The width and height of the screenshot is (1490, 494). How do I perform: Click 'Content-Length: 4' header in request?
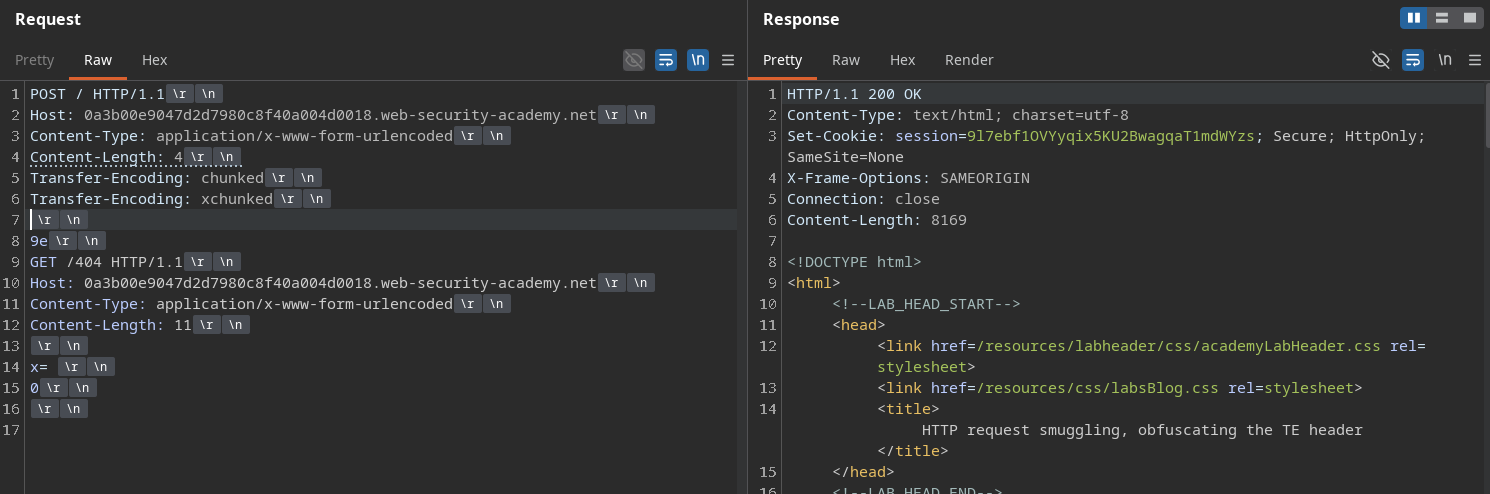pos(106,157)
